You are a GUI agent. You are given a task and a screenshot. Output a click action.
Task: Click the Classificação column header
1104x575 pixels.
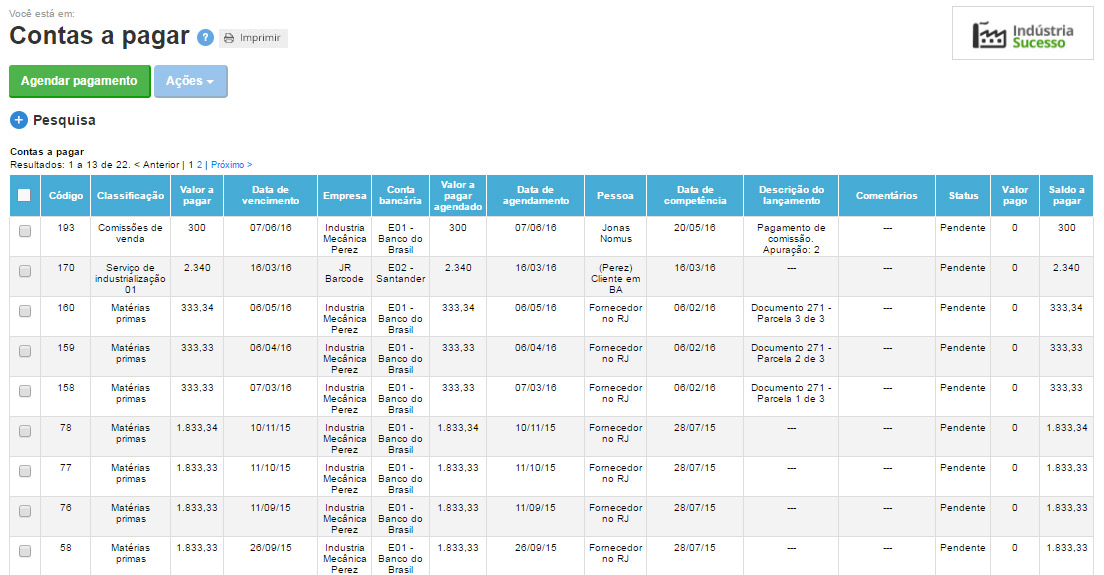tap(130, 196)
